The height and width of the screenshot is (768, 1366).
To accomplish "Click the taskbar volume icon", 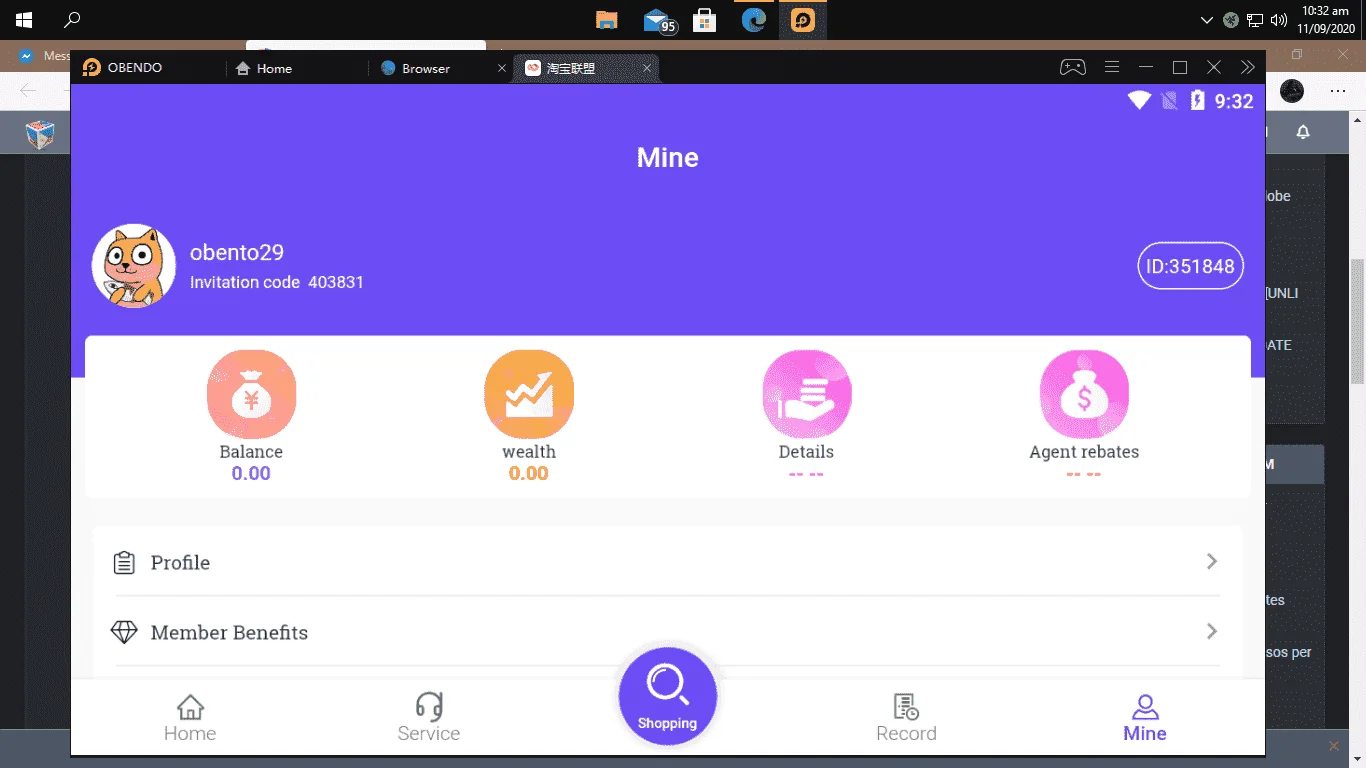I will coord(1279,20).
